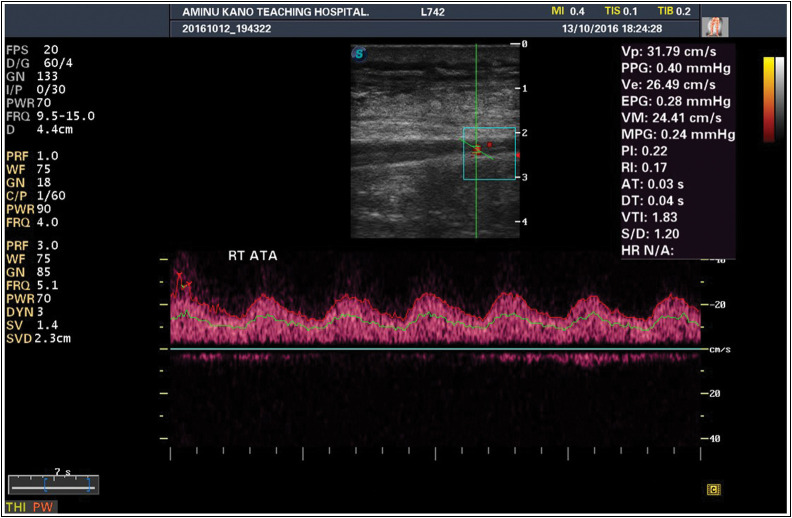
Task: Click the blue S orientation marker
Action: (x=358, y=53)
